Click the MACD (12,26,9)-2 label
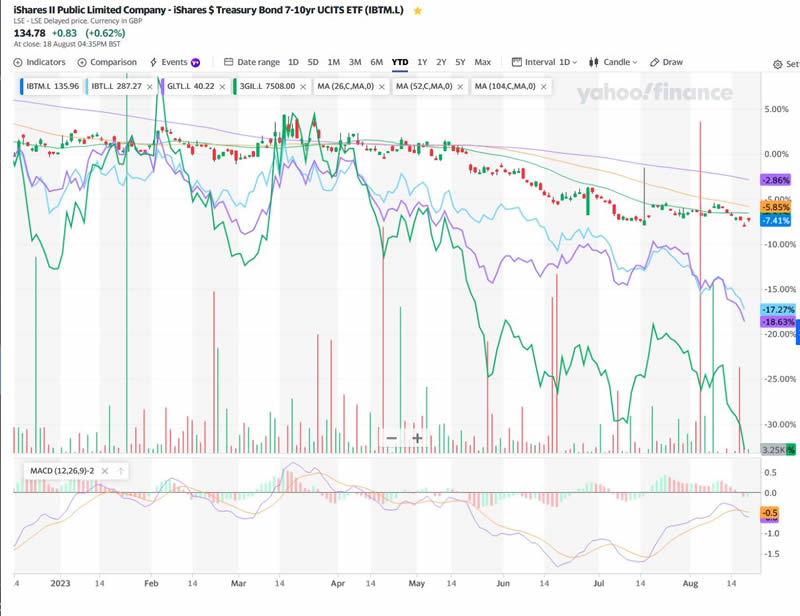The image size is (800, 616). pos(62,471)
